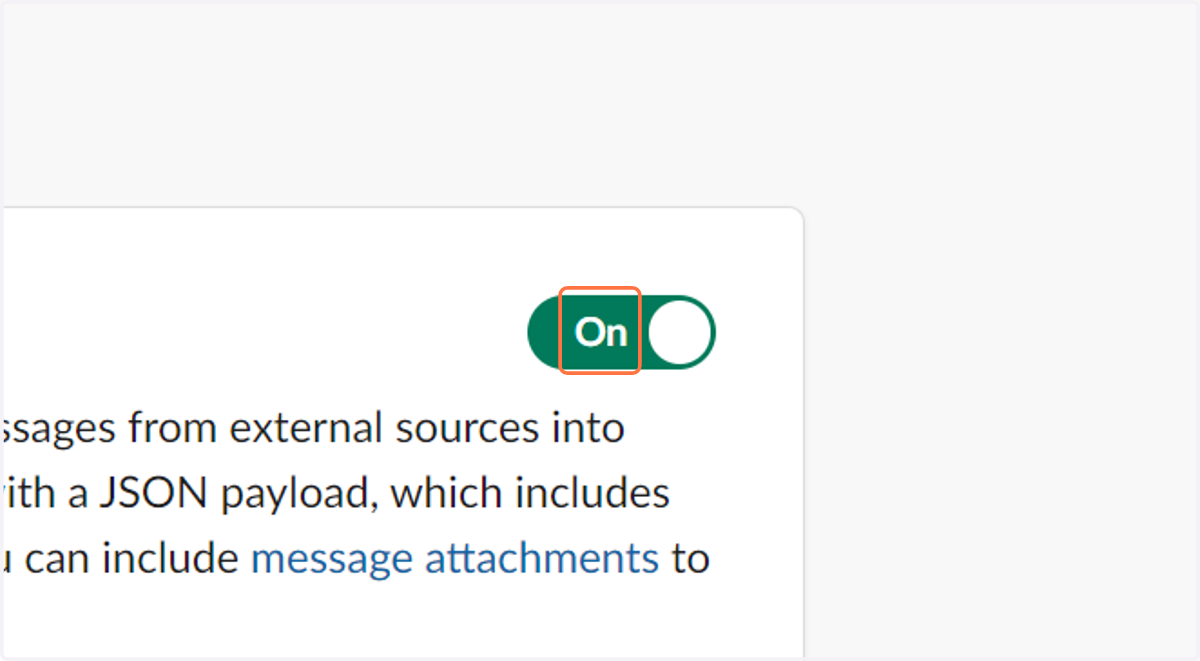
Task: Click the word "message" in the blue link
Action: coord(332,560)
